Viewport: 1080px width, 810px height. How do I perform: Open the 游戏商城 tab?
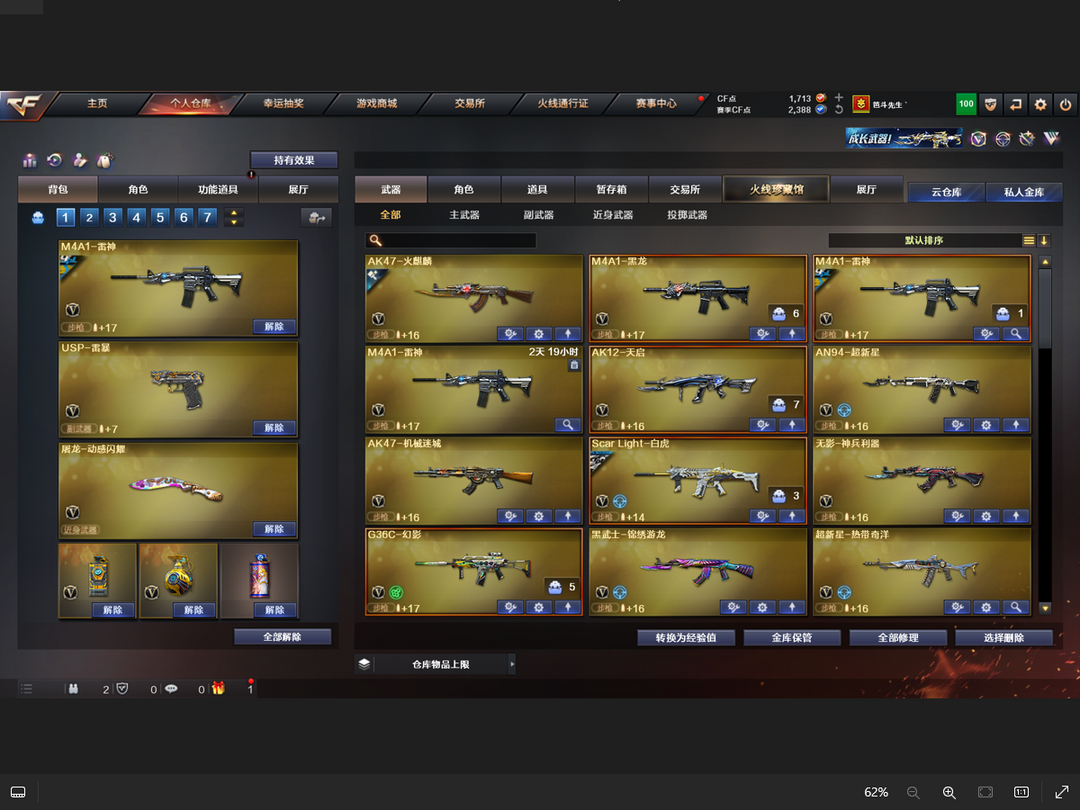pyautogui.click(x=377, y=103)
